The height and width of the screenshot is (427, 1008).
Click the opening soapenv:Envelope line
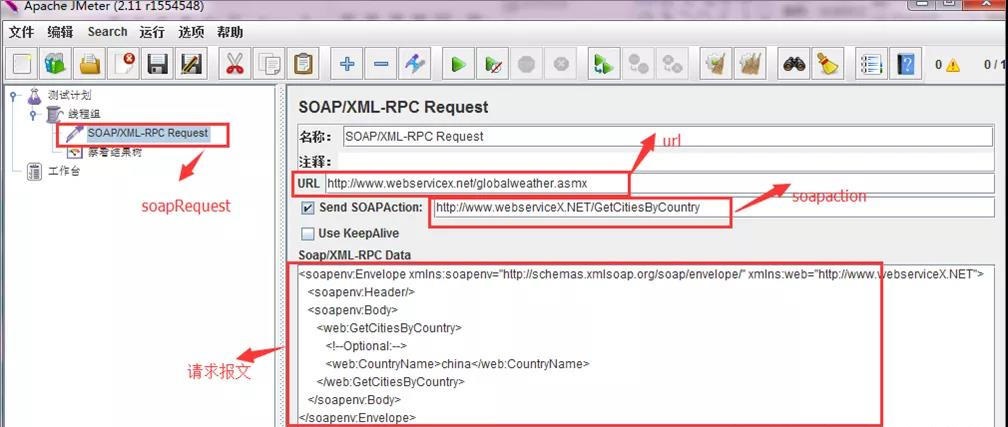tap(641, 273)
